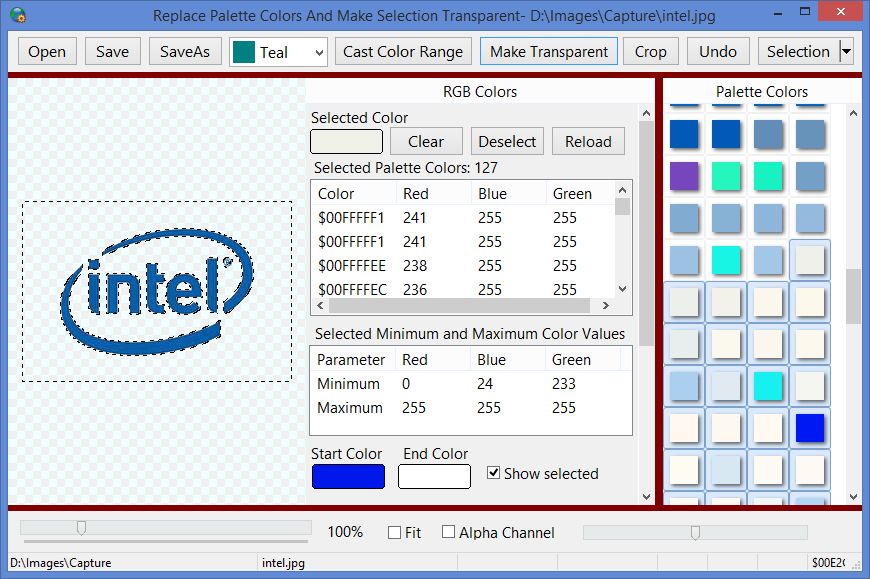Viewport: 870px width, 579px height.
Task: Click the Selected Color swatch box
Action: [x=346, y=141]
